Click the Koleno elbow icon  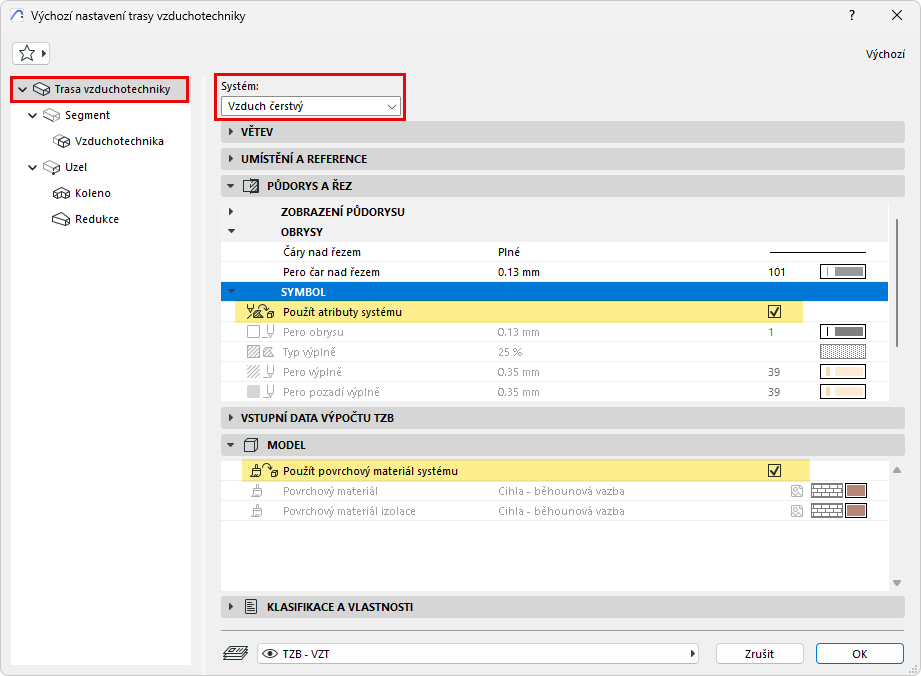click(61, 193)
